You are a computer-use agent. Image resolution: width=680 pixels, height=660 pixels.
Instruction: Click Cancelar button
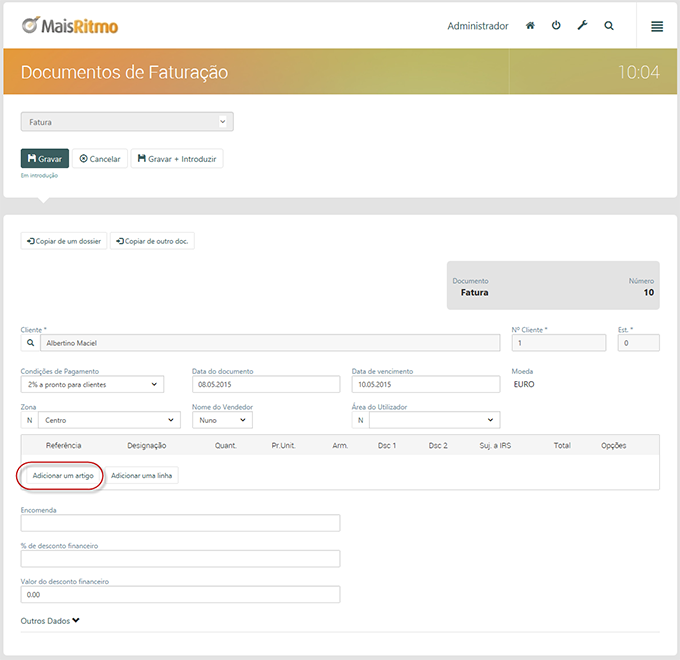click(x=100, y=159)
